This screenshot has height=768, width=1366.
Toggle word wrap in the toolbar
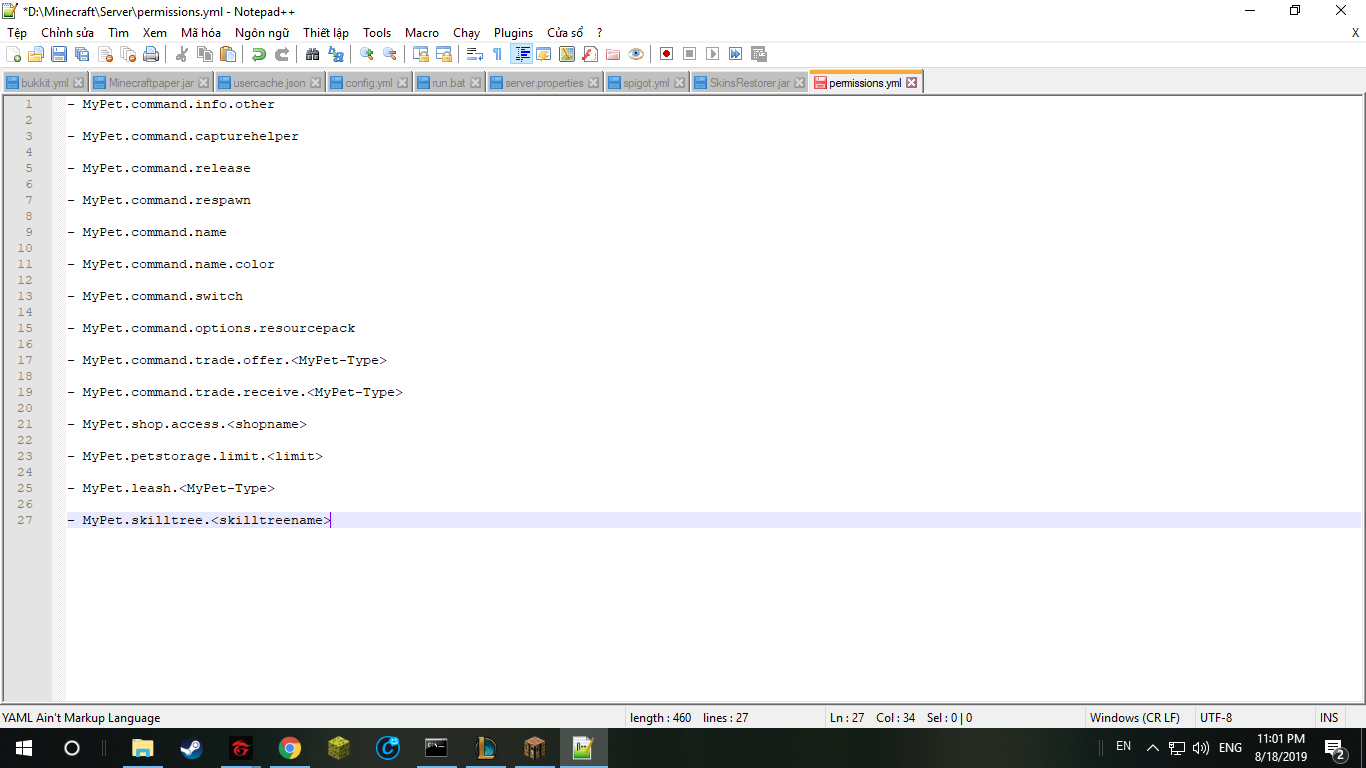point(475,54)
